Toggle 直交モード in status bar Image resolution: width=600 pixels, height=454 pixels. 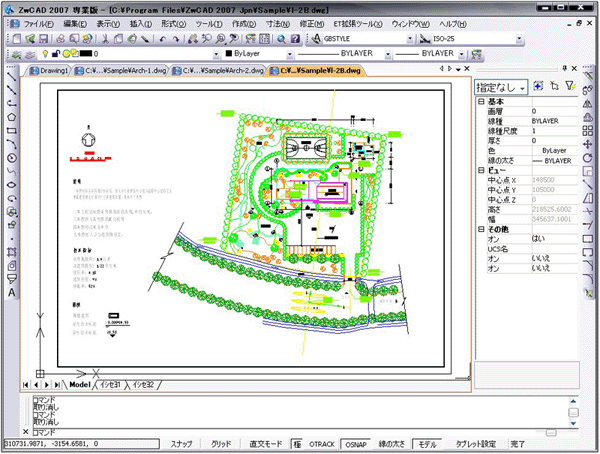click(267, 442)
